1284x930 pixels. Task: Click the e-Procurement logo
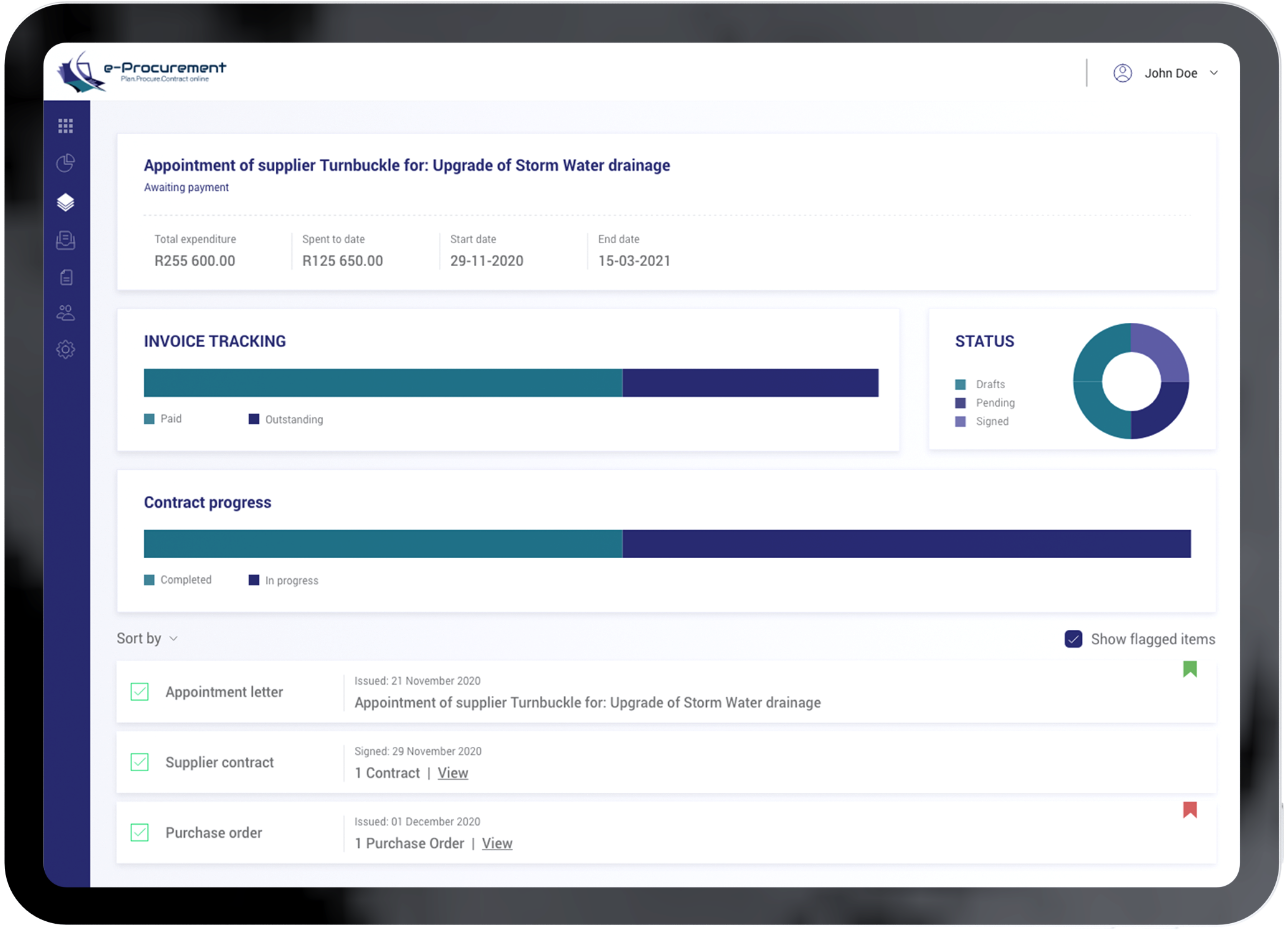[x=142, y=72]
